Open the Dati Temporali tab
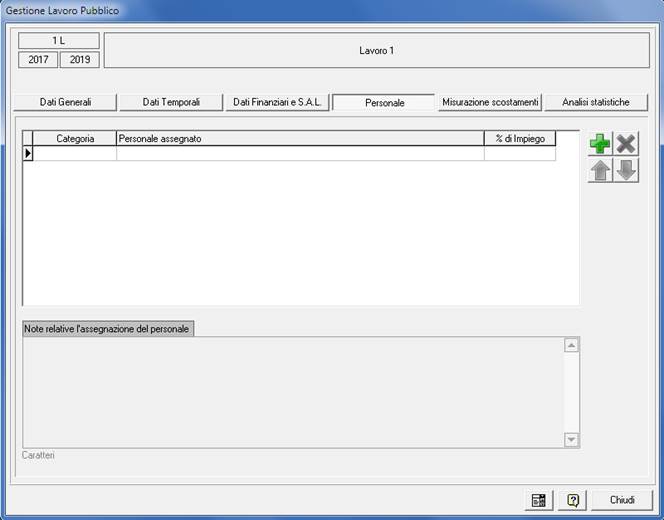Viewport: 664px width, 520px height. [171, 102]
